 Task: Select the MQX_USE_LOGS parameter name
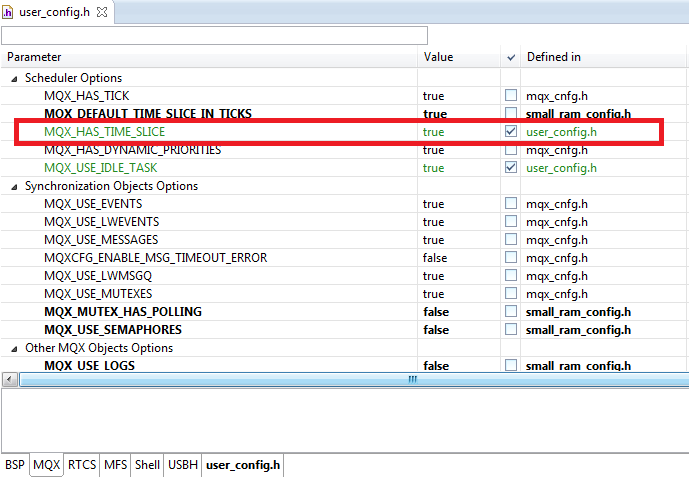90,366
